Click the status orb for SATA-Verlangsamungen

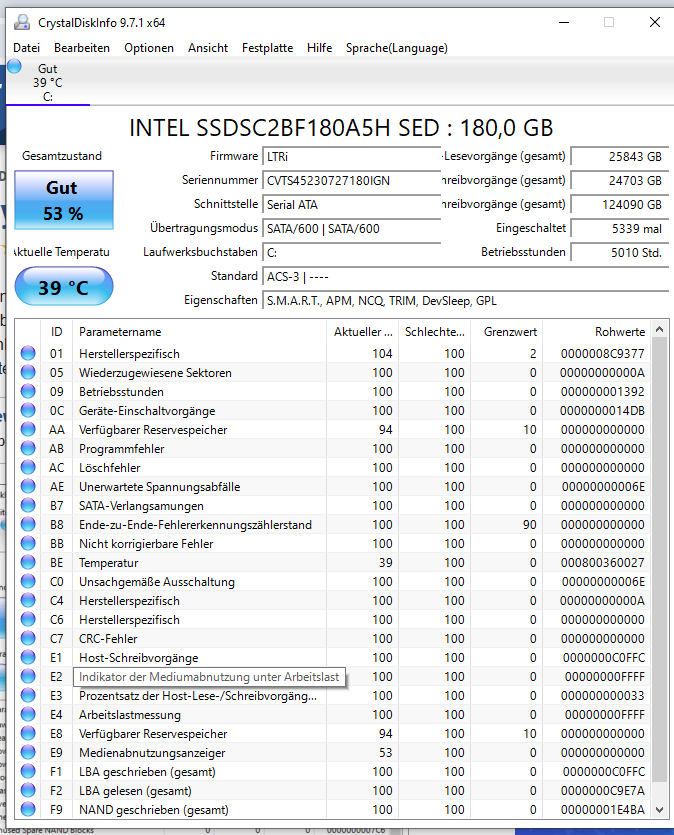pos(28,505)
